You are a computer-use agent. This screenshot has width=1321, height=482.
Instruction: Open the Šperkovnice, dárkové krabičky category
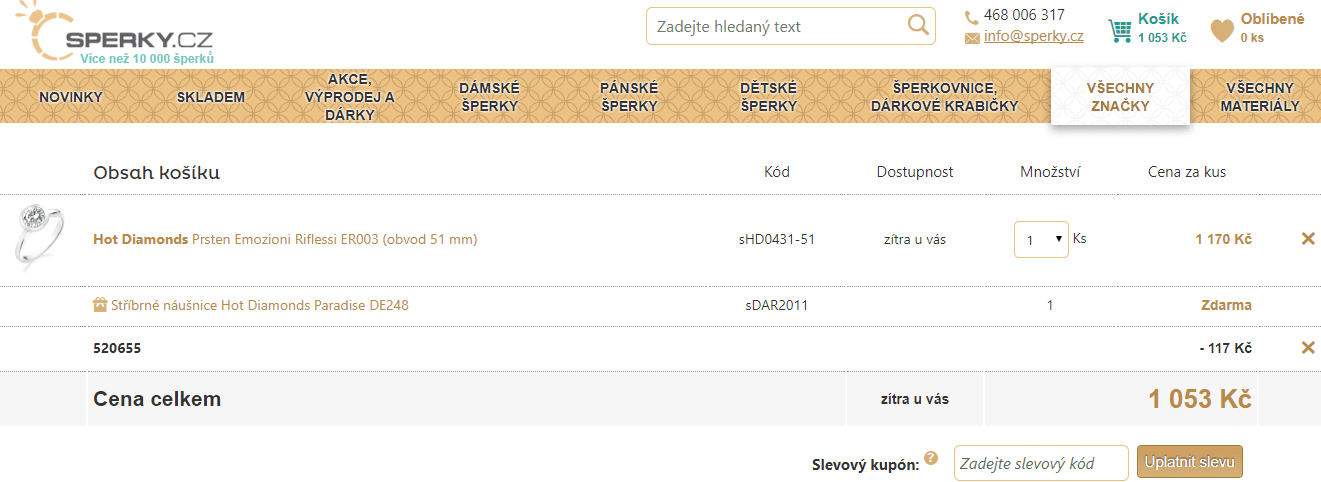coord(944,97)
